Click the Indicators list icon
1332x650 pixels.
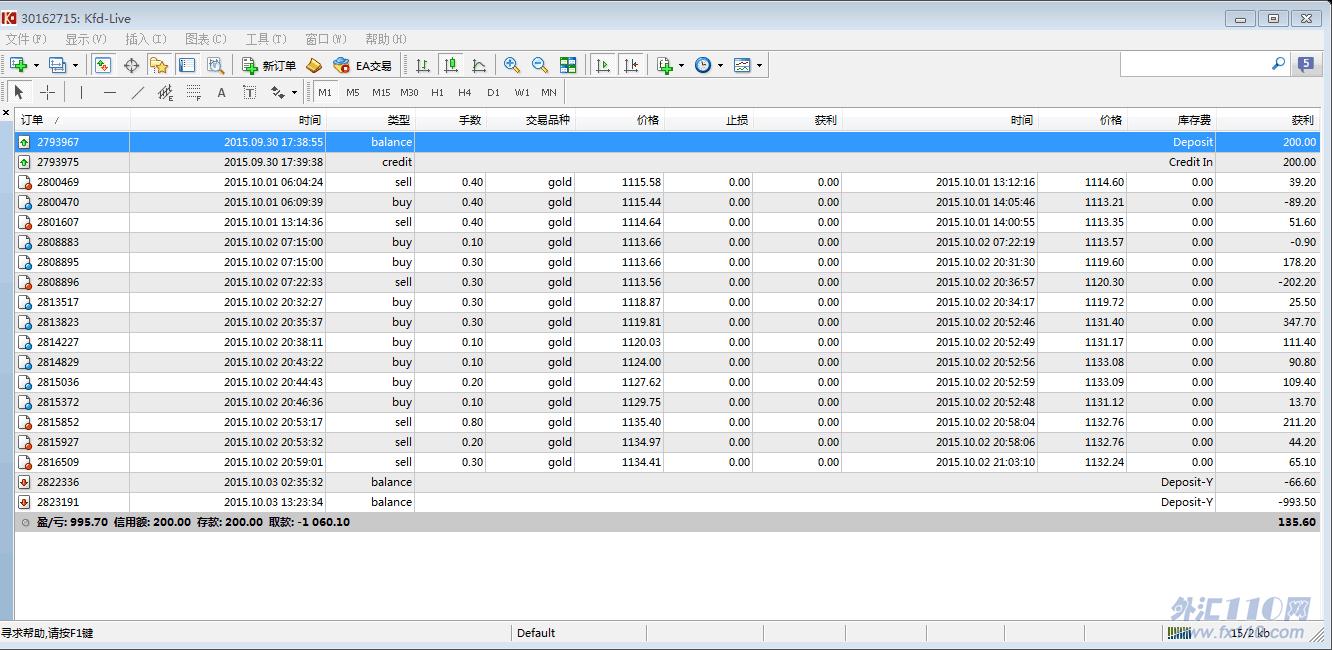click(x=665, y=65)
